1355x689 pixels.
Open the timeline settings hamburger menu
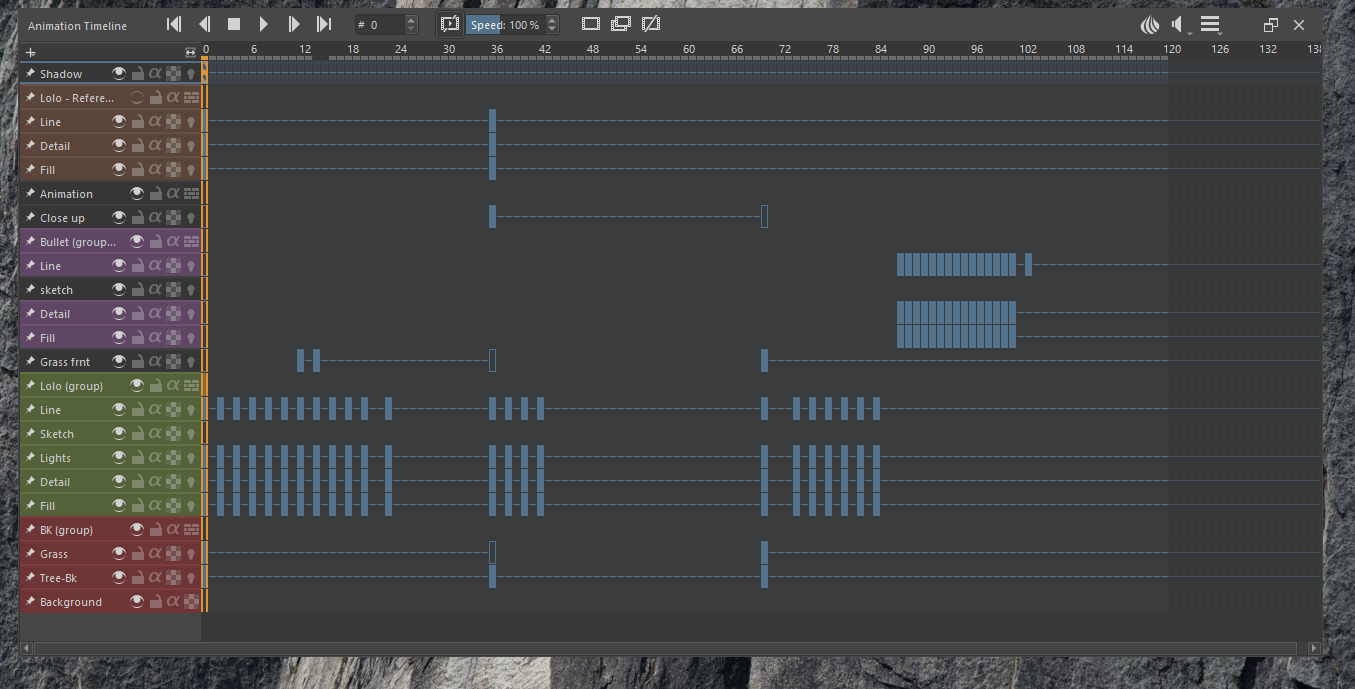[x=1211, y=25]
